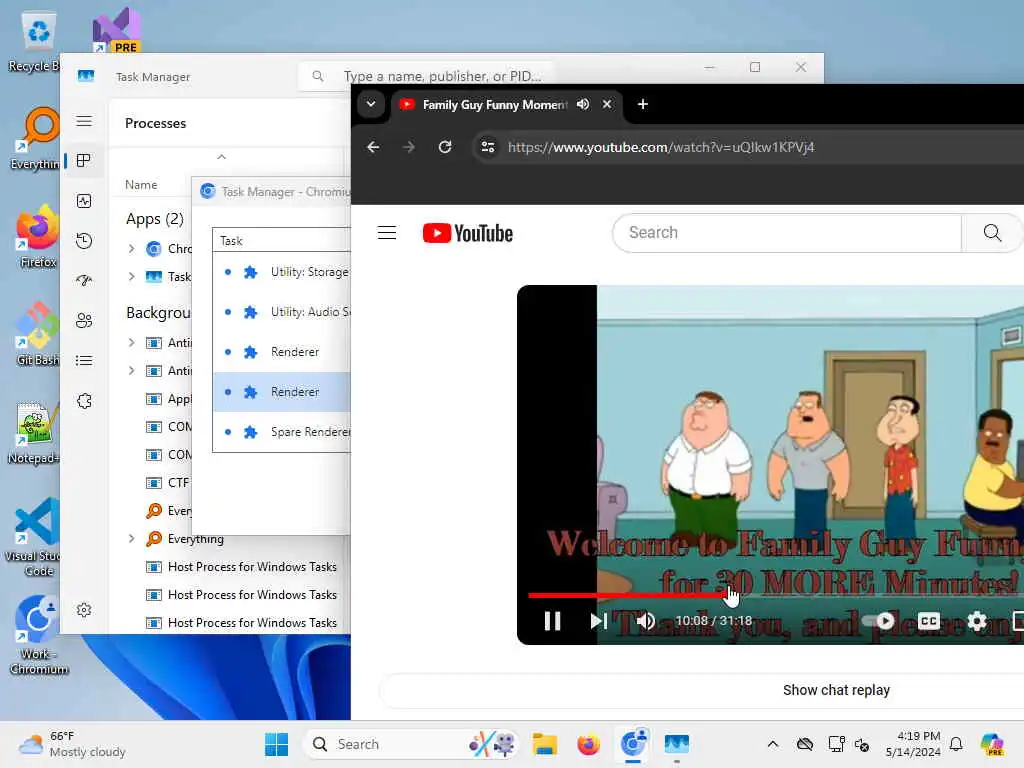Open Notepad++ desktop shortcut
The image size is (1024, 768).
(34, 433)
